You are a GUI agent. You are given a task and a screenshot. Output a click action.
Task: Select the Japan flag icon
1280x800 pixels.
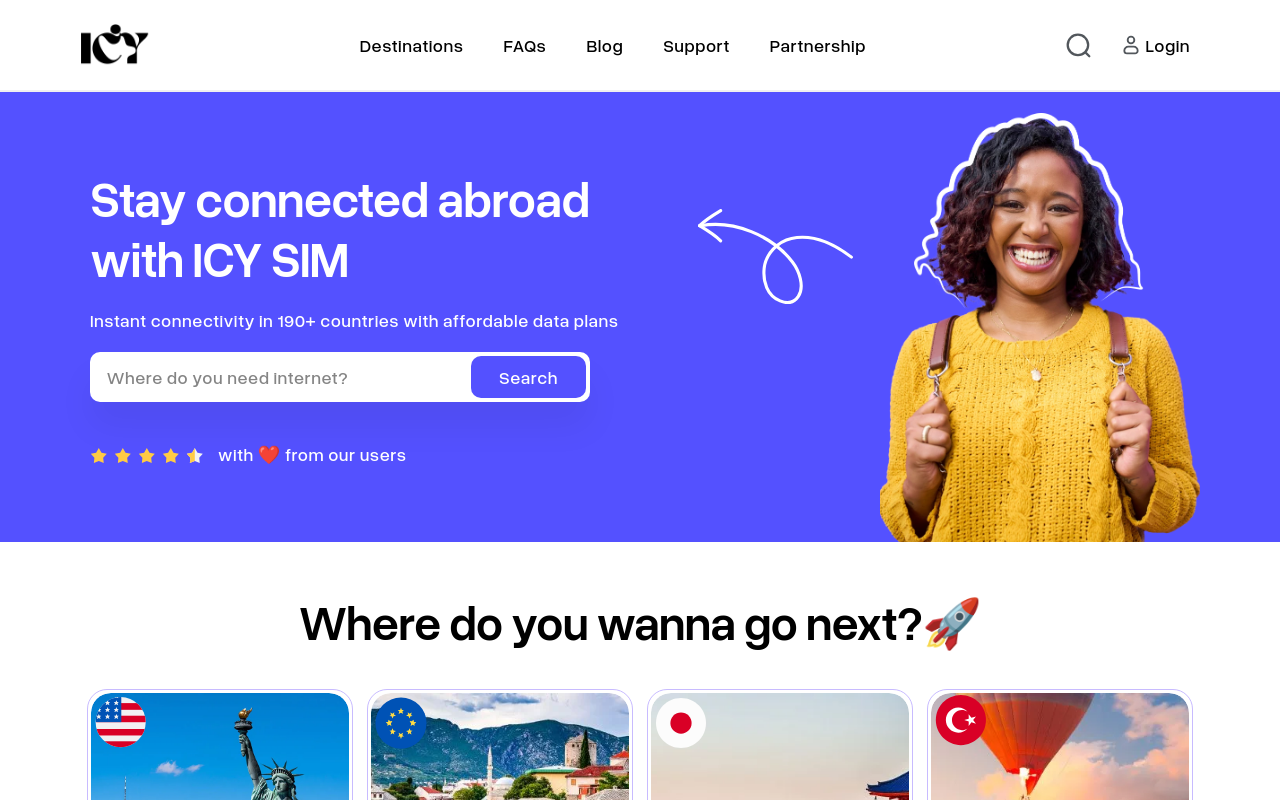(x=681, y=722)
